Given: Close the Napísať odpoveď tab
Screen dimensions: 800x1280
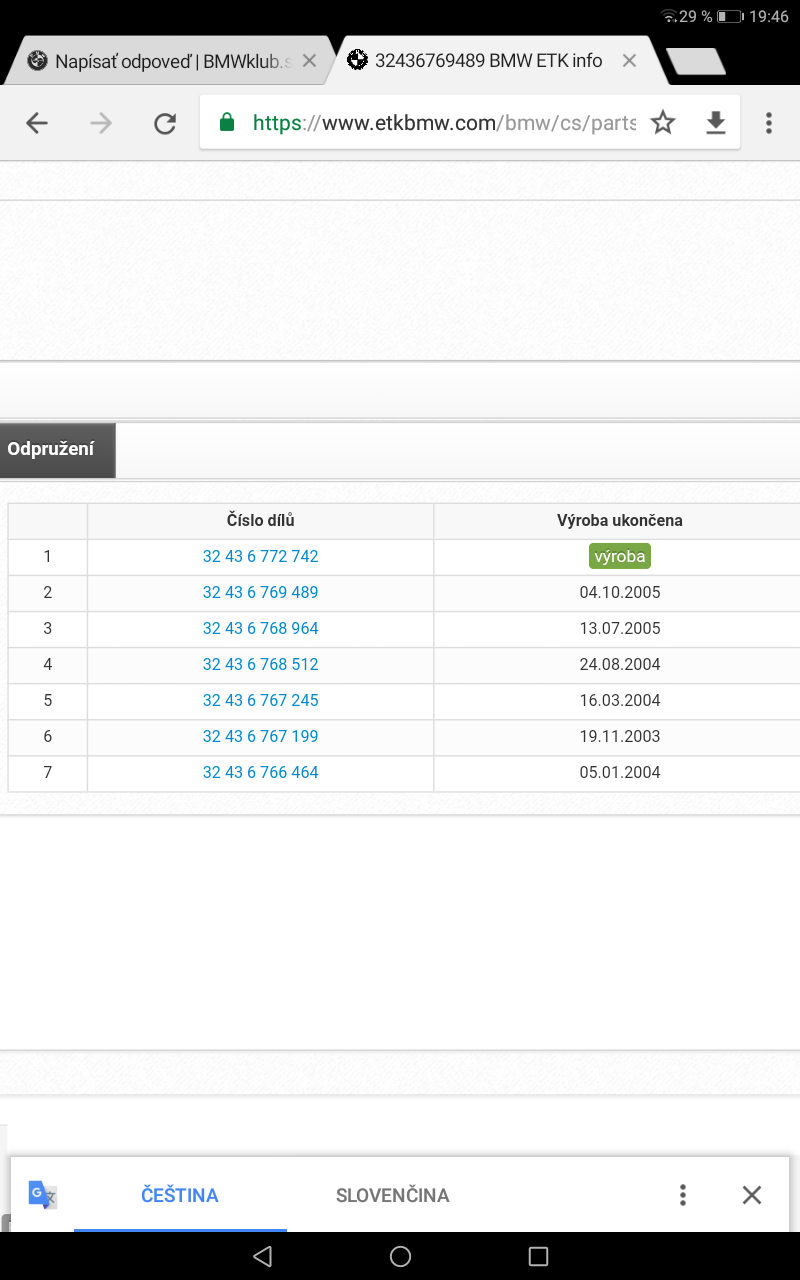Looking at the screenshot, I should (309, 61).
